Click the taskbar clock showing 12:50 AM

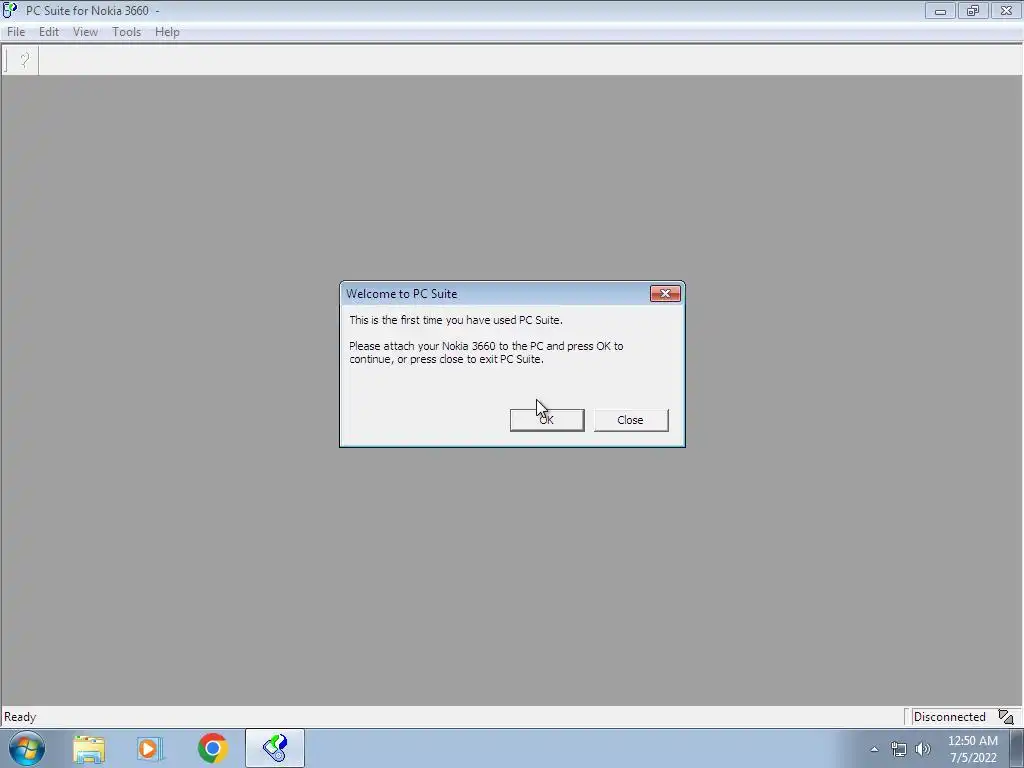[973, 749]
